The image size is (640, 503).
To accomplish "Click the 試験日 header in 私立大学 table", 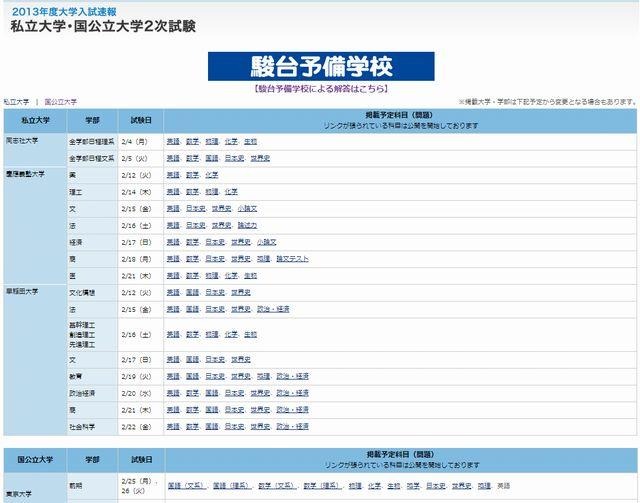I will tap(140, 120).
